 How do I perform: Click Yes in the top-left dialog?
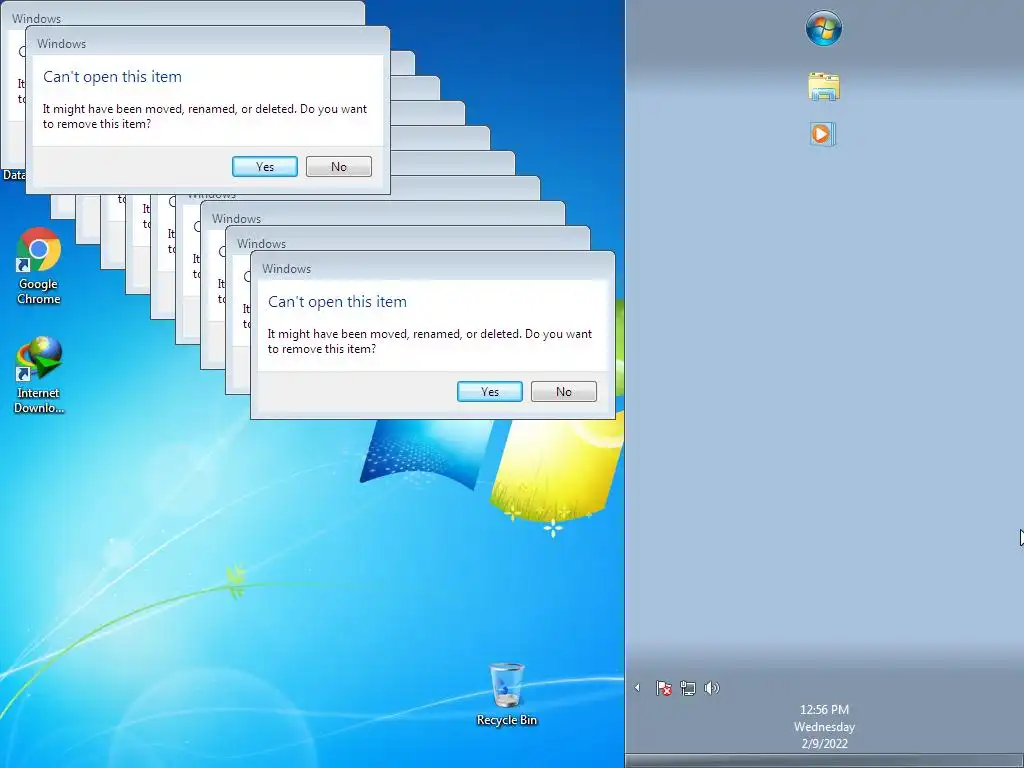point(264,167)
